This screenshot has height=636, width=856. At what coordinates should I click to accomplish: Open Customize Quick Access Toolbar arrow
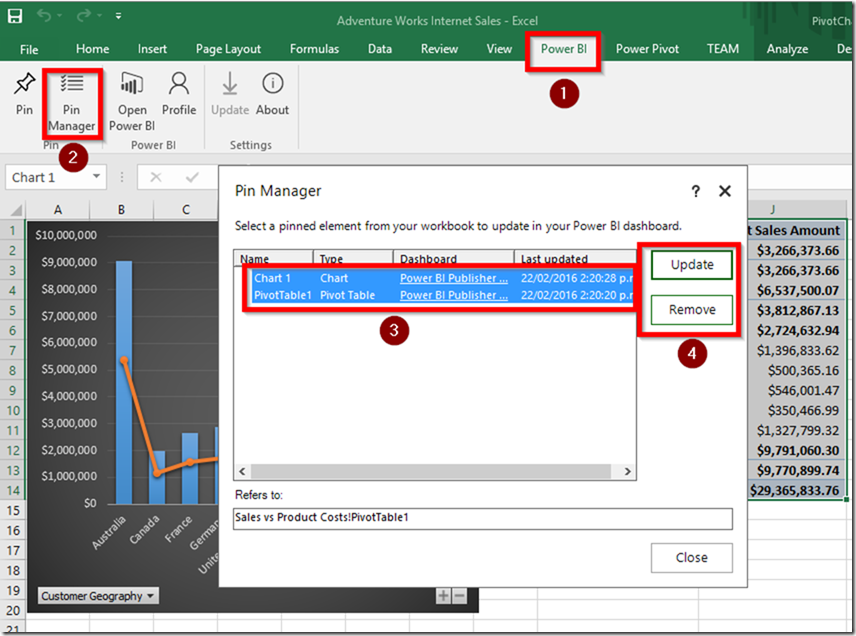(118, 16)
